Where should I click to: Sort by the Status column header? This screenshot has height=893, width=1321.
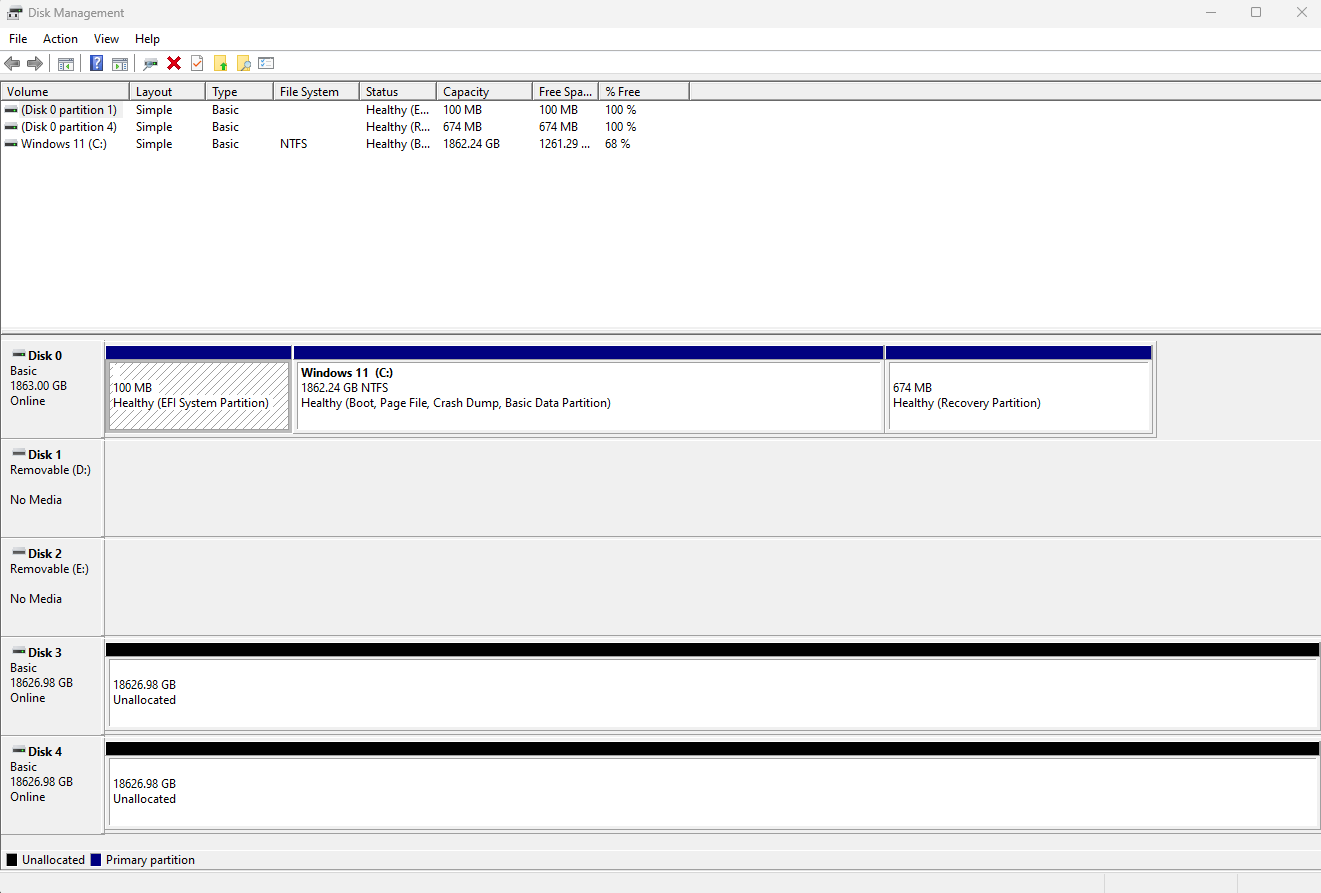[398, 92]
